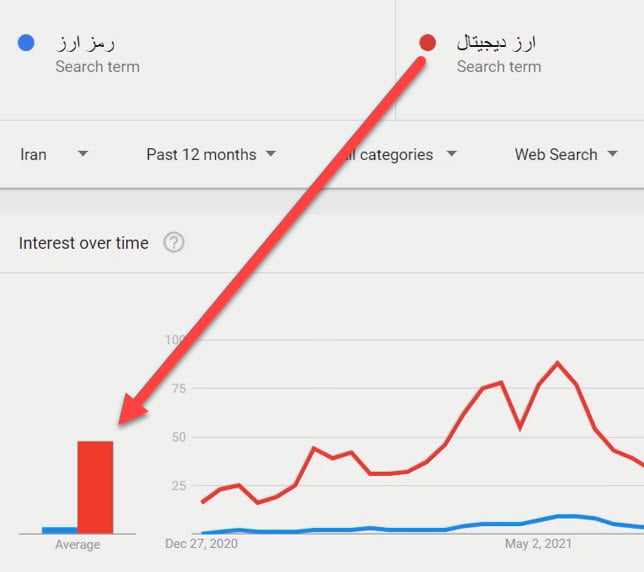This screenshot has height=572, width=644.
Task: Click the blue dot beside رمز ارز
Action: pyautogui.click(x=27, y=43)
